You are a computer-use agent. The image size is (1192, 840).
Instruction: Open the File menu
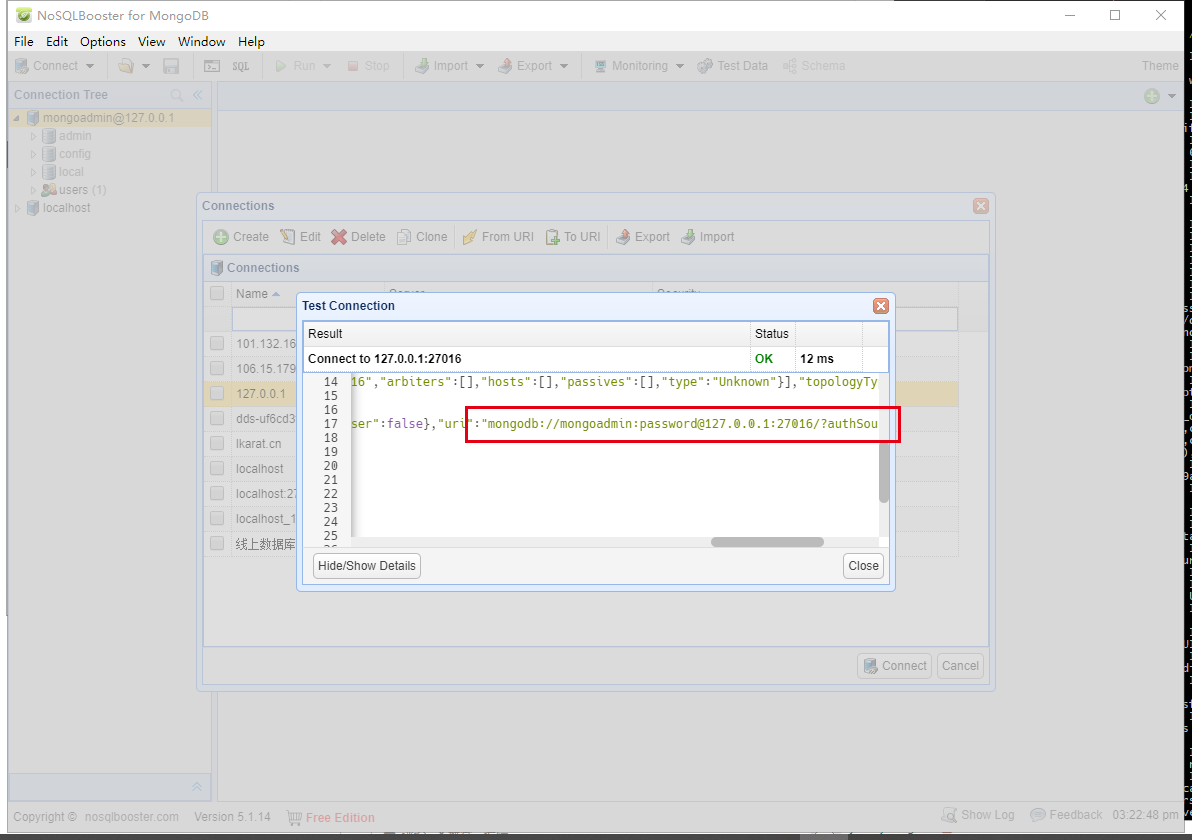(24, 42)
